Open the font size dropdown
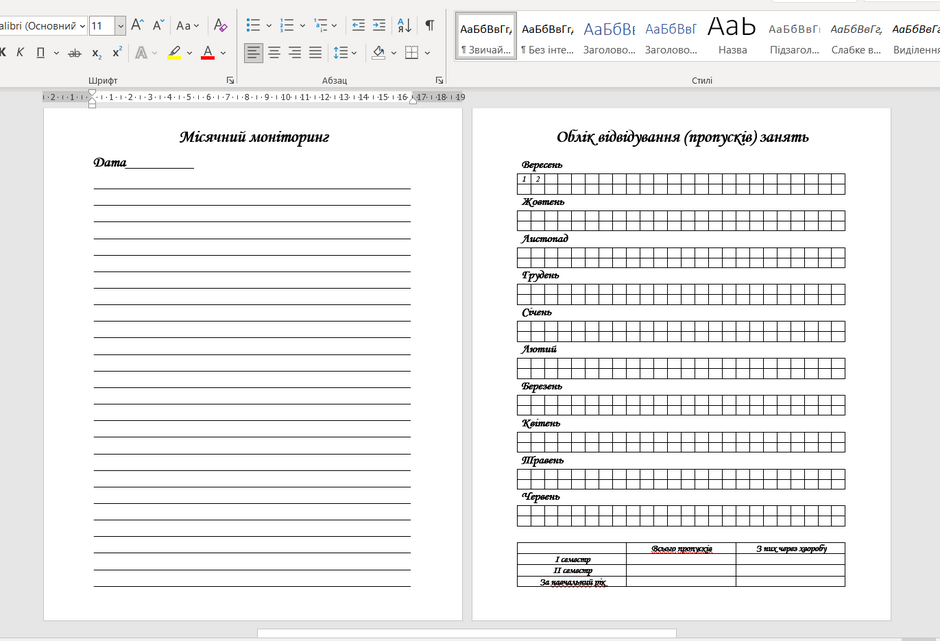Viewport: 940px width, 641px height. [x=120, y=26]
